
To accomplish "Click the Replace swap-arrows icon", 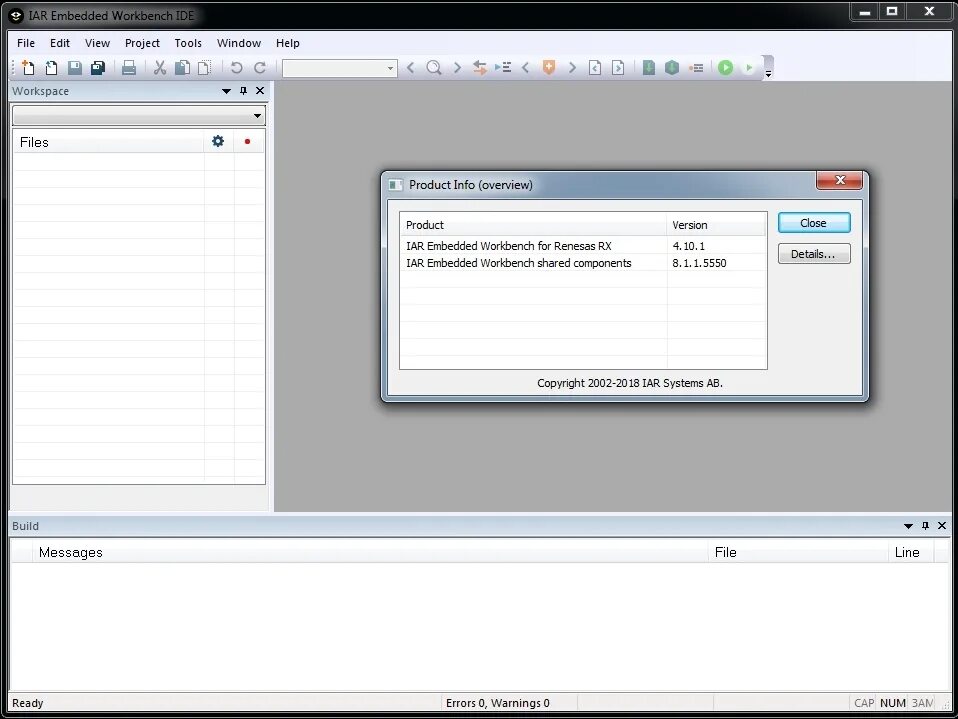I will [480, 68].
